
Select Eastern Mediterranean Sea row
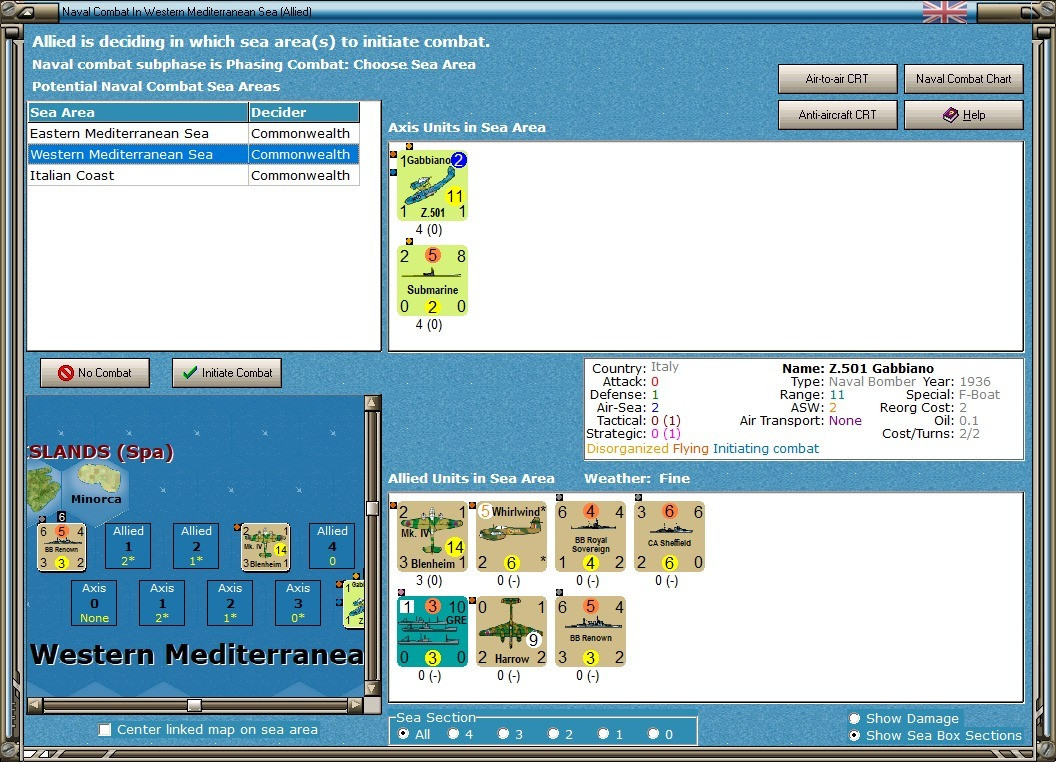coord(193,133)
